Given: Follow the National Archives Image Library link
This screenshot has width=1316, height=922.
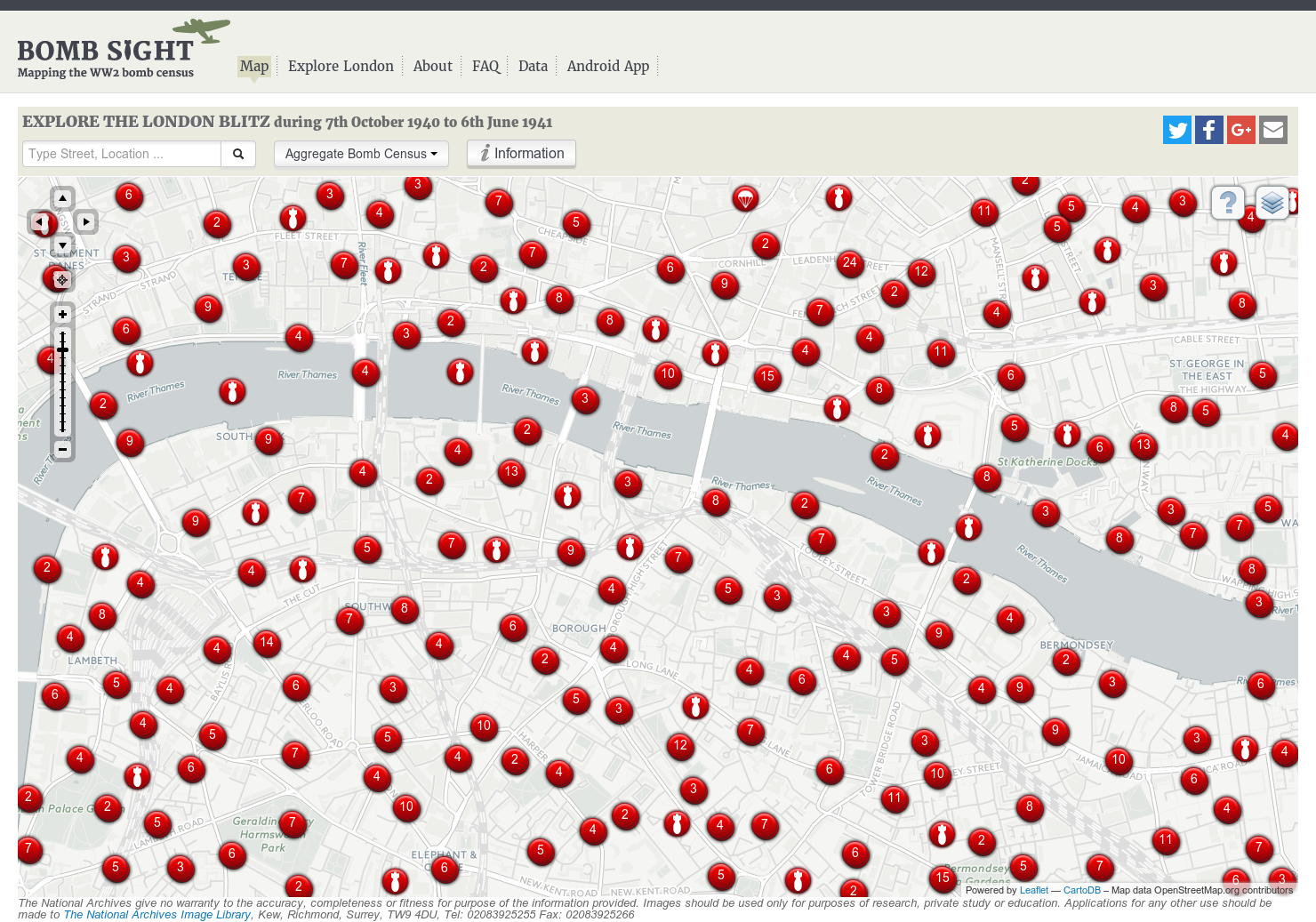Looking at the screenshot, I should point(156,914).
